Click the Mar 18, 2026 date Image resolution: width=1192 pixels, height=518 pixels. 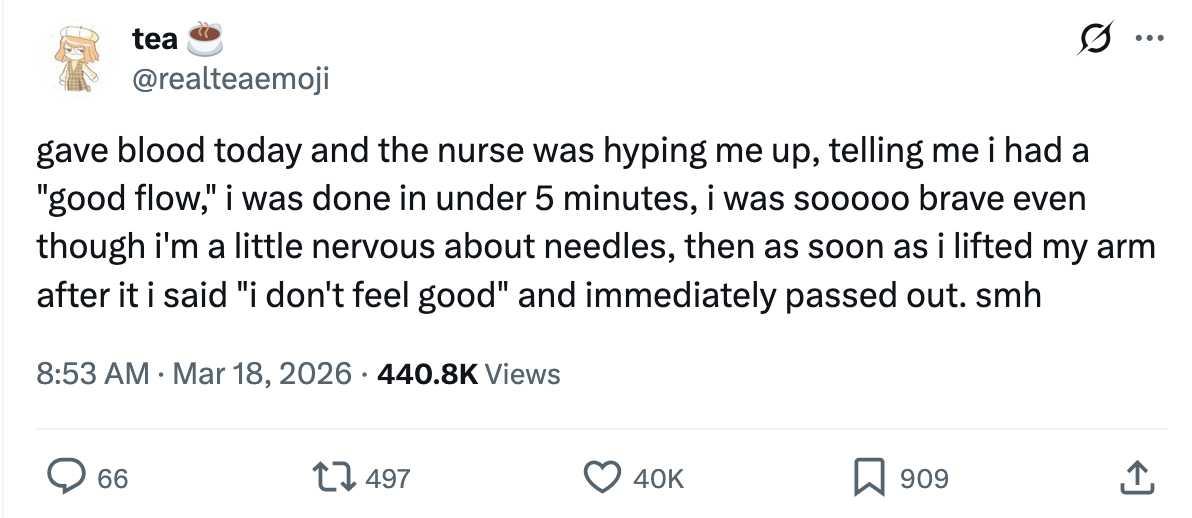262,374
